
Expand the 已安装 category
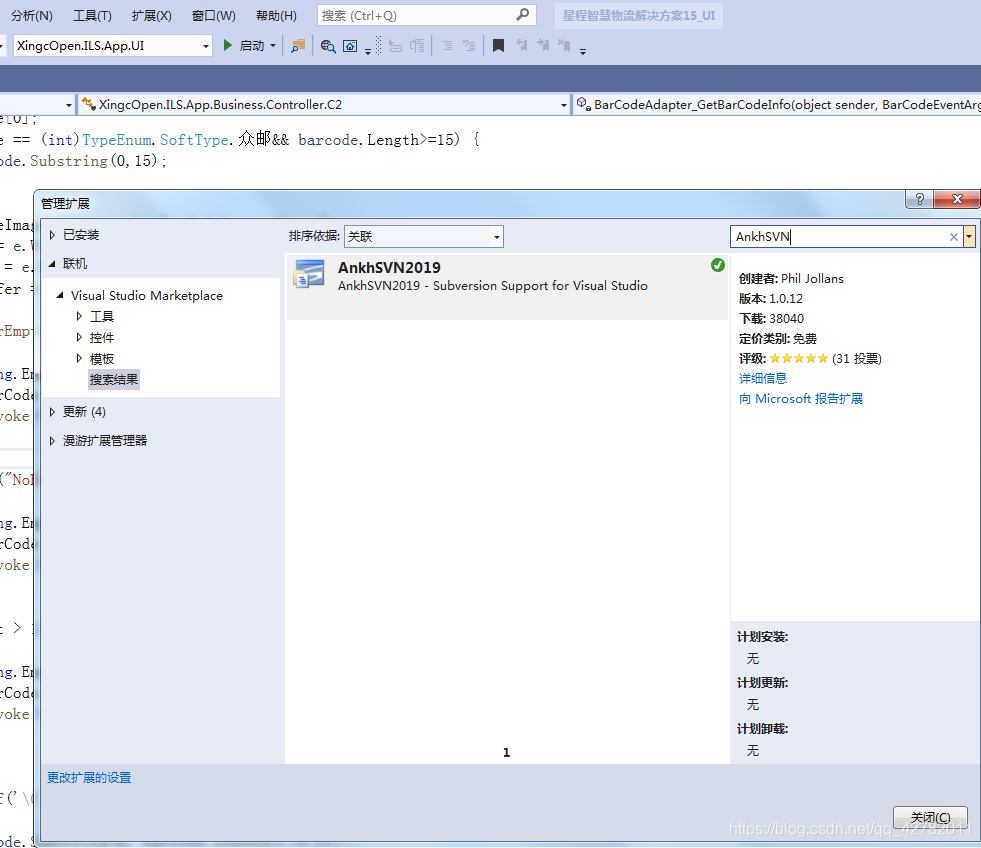point(53,235)
